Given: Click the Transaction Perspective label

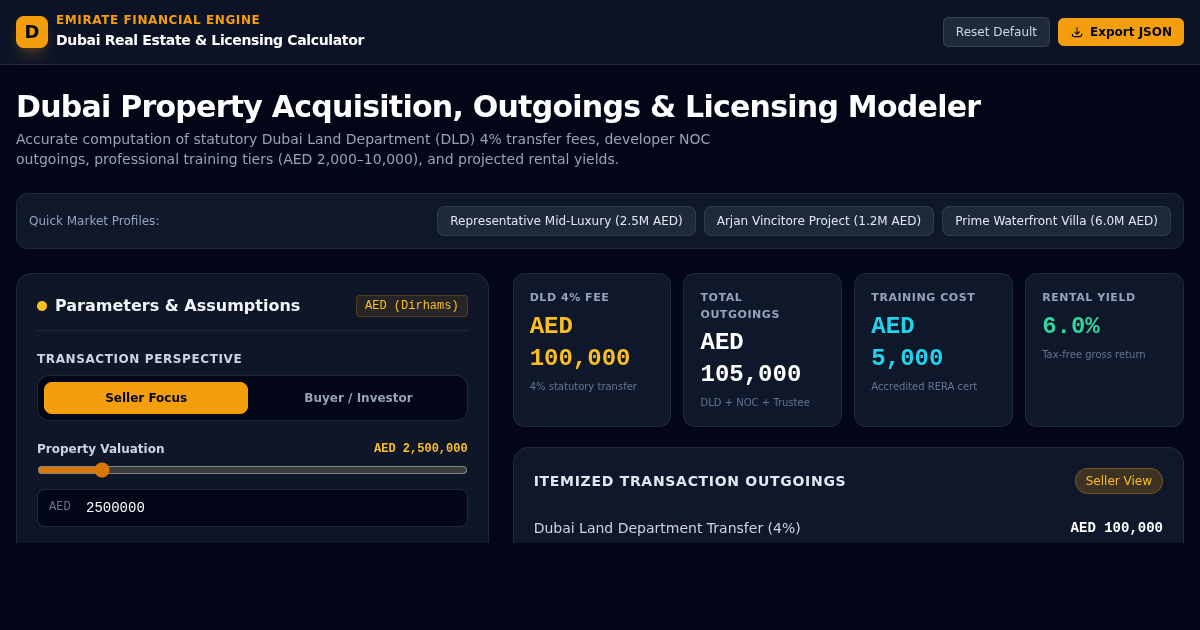Looking at the screenshot, I should click(139, 359).
